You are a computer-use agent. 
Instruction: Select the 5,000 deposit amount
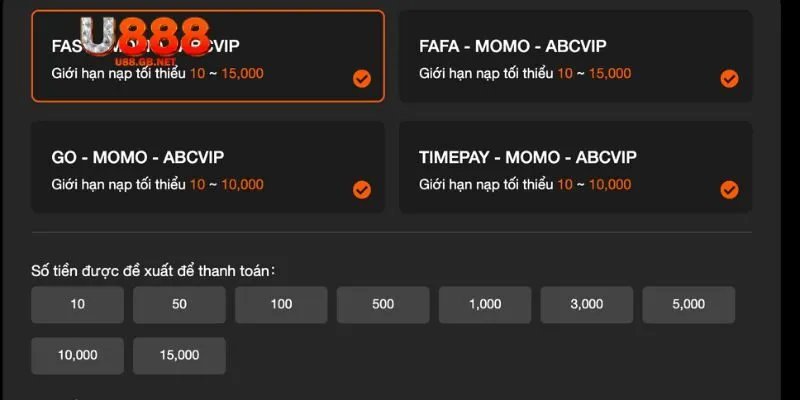pos(689,305)
